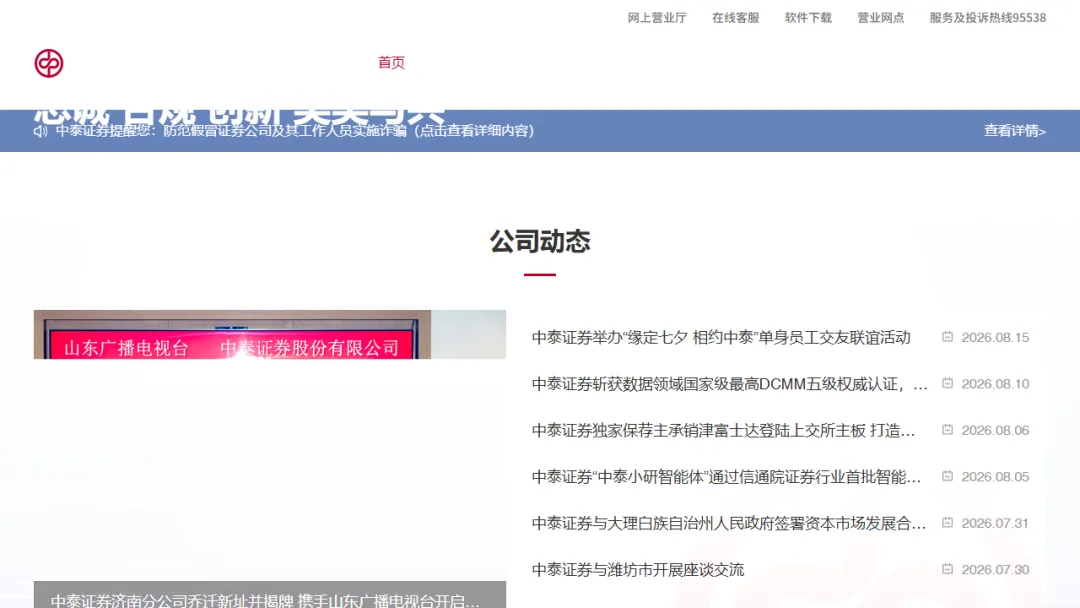Click the 公司动态 section heading

[540, 241]
